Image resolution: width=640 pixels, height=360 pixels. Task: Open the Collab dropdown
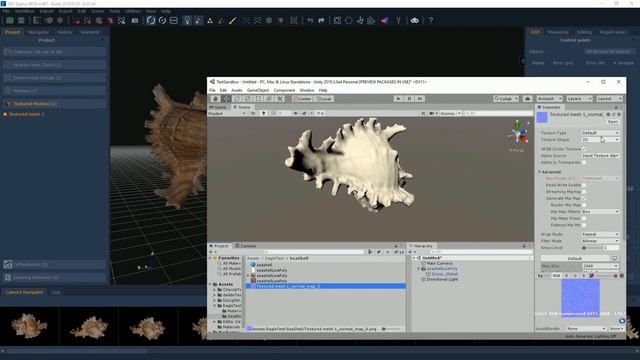pyautogui.click(x=506, y=99)
